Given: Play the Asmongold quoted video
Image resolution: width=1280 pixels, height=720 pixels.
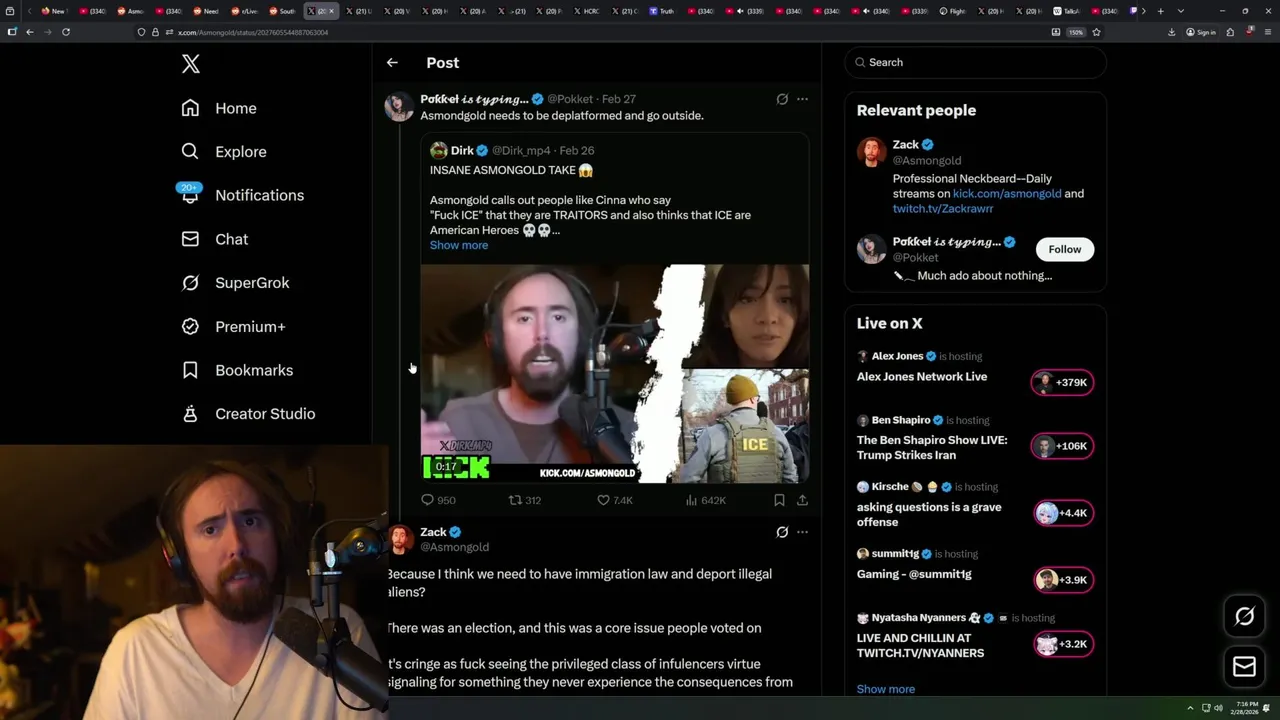Looking at the screenshot, I should (x=614, y=373).
